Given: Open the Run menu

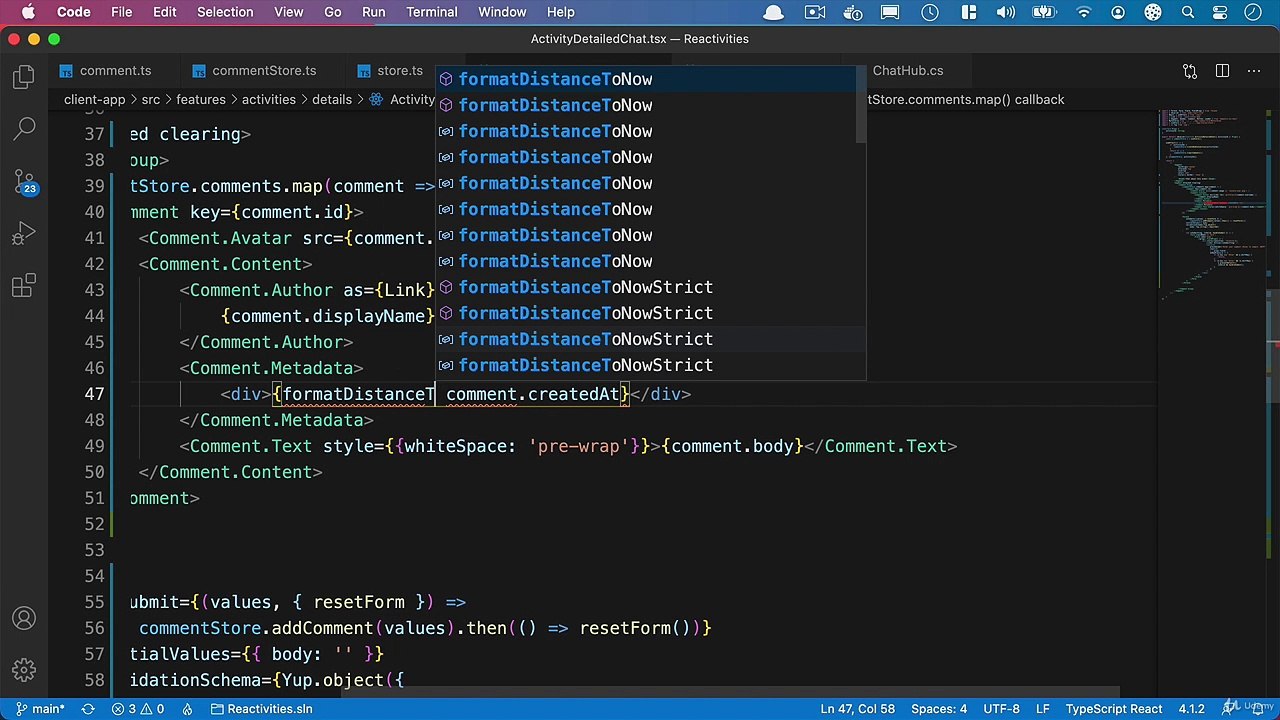Looking at the screenshot, I should pos(373,12).
